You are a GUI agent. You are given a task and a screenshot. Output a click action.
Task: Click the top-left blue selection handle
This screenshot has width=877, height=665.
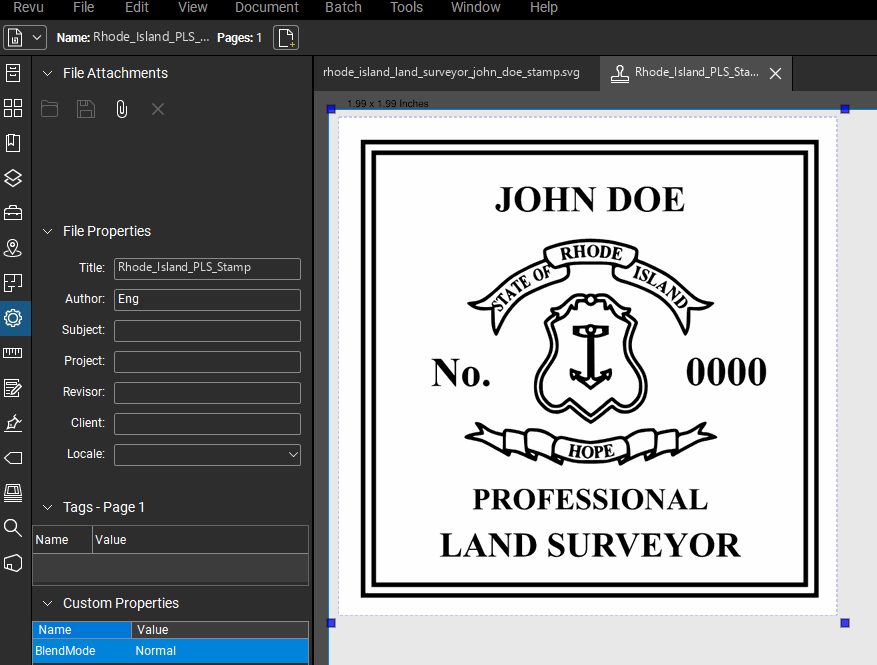click(x=331, y=109)
